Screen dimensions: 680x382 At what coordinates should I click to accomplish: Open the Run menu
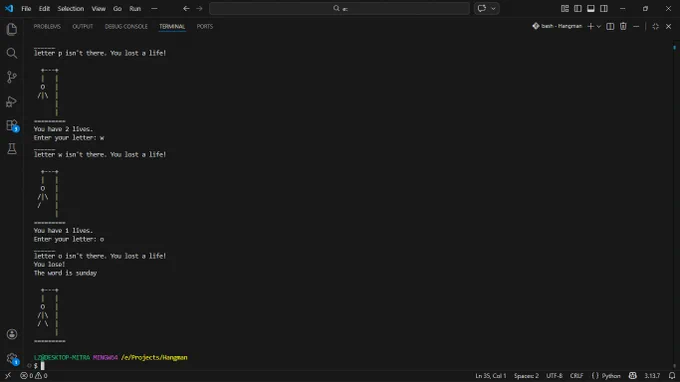[135, 8]
